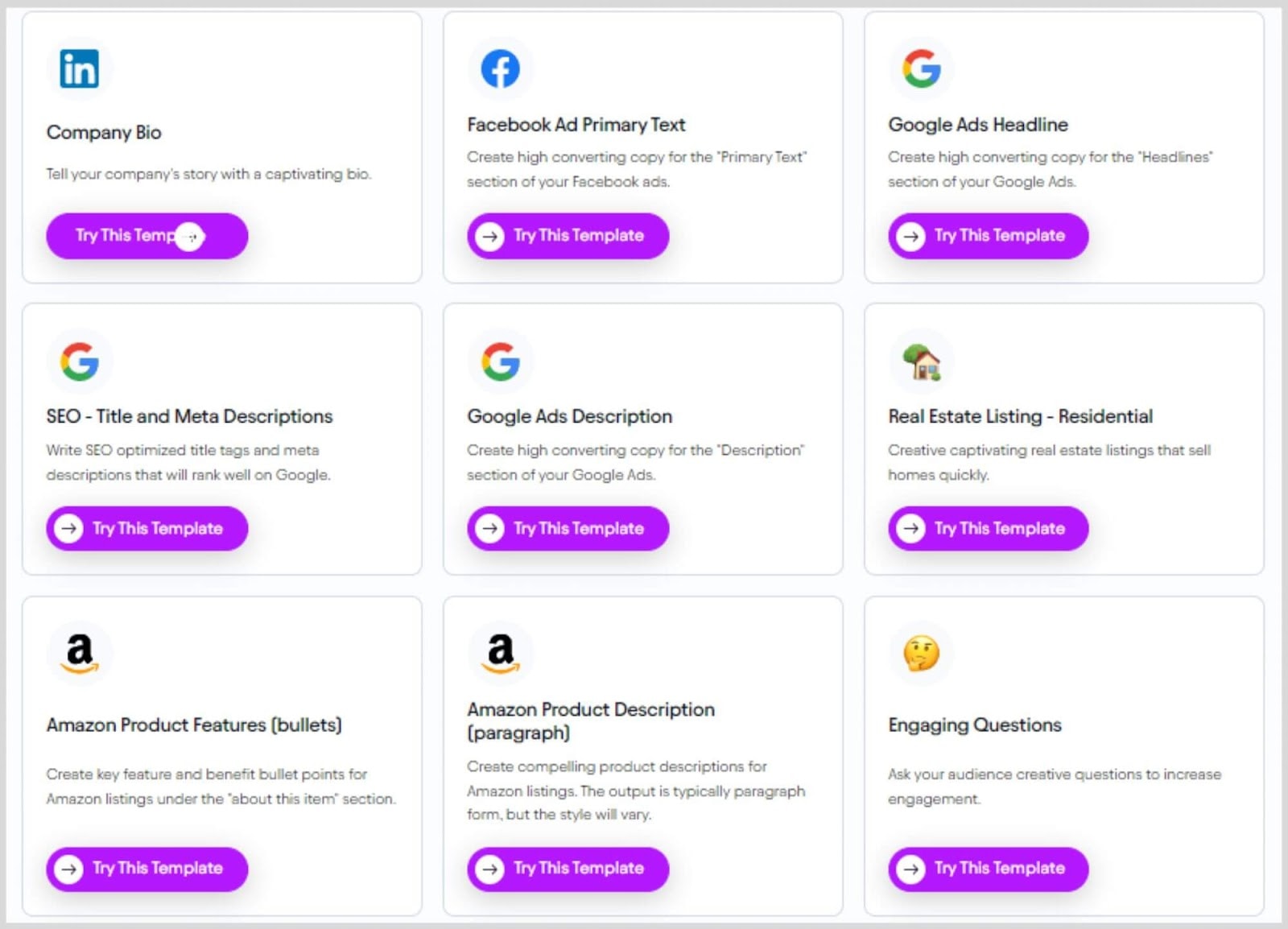This screenshot has height=929, width=1288.
Task: Click the LinkedIn icon on Company Bio card
Action: [x=80, y=68]
